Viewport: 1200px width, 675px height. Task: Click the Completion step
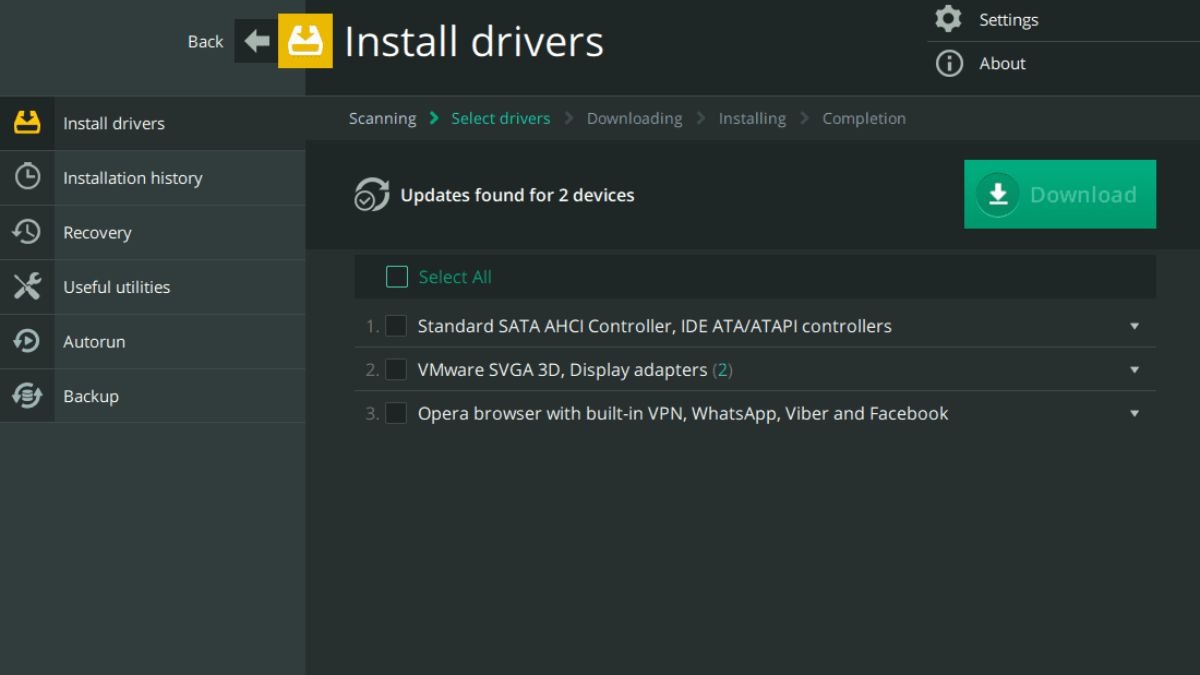[864, 118]
